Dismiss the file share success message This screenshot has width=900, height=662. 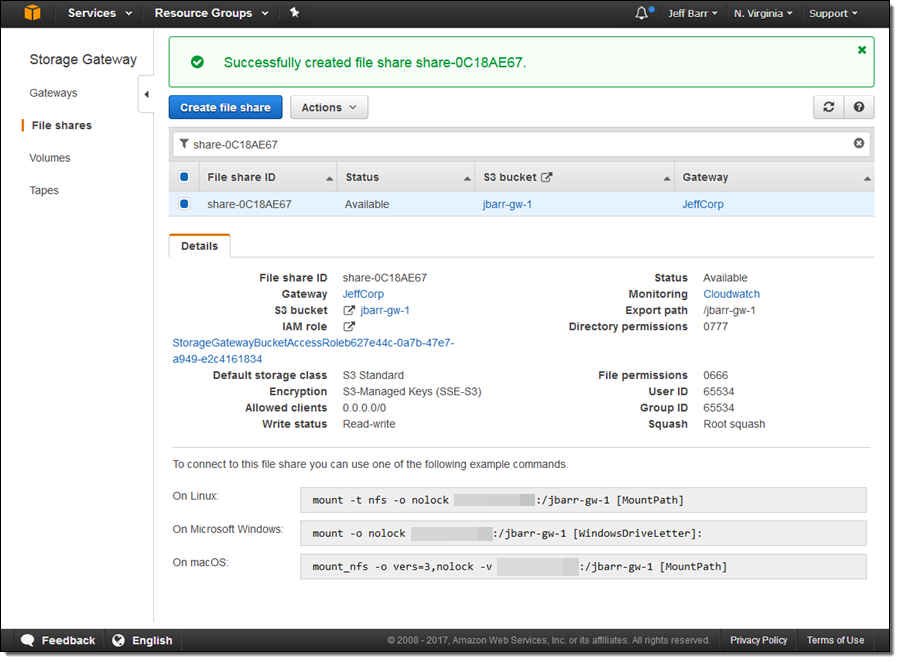click(862, 49)
